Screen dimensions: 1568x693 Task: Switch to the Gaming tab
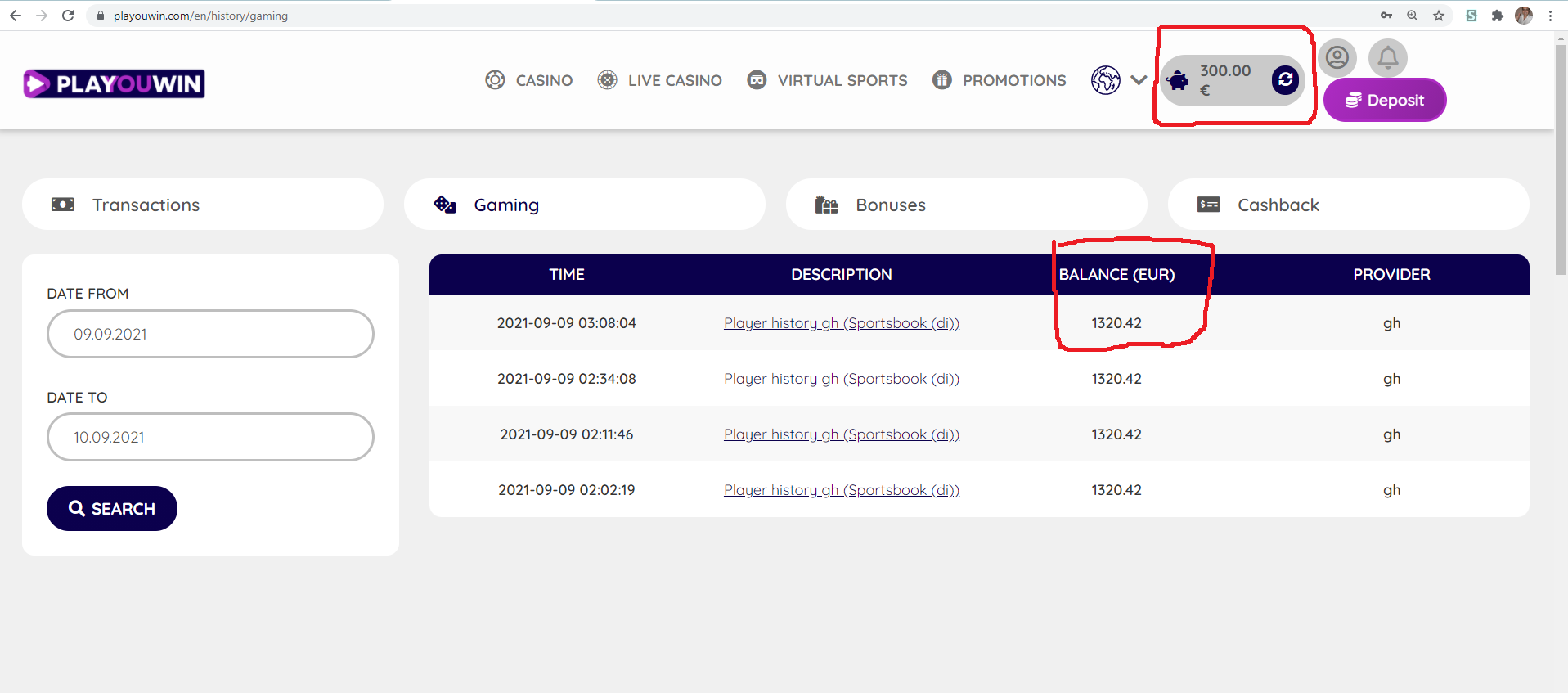tap(585, 205)
